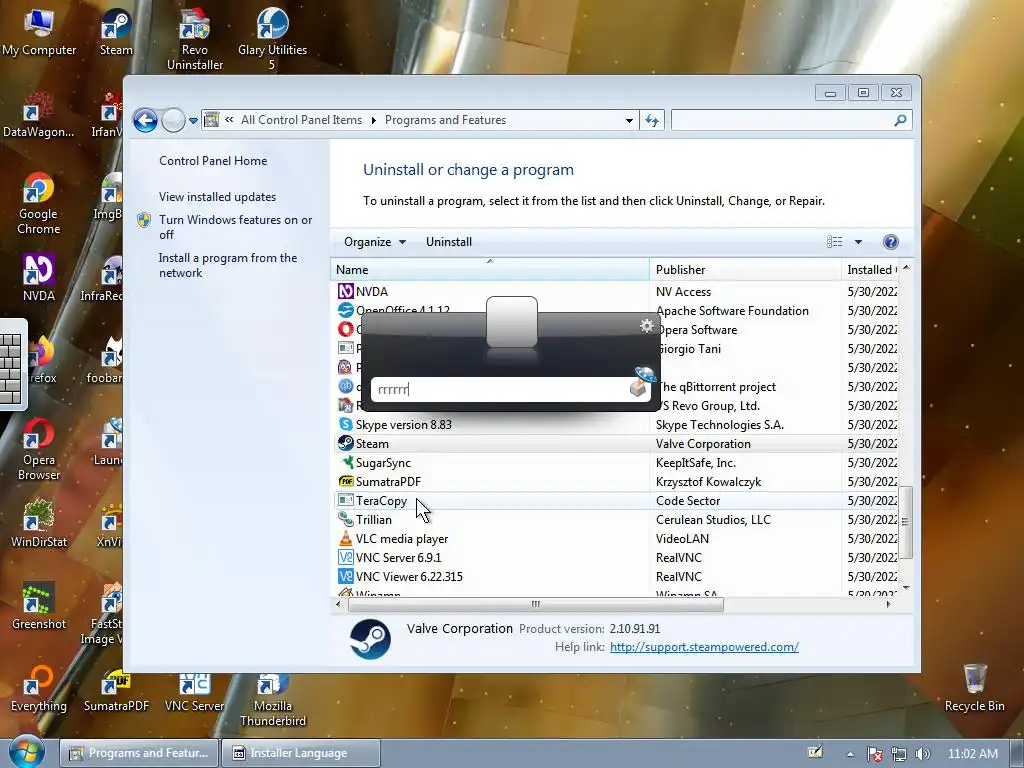Open address bar history dropdown

point(629,120)
